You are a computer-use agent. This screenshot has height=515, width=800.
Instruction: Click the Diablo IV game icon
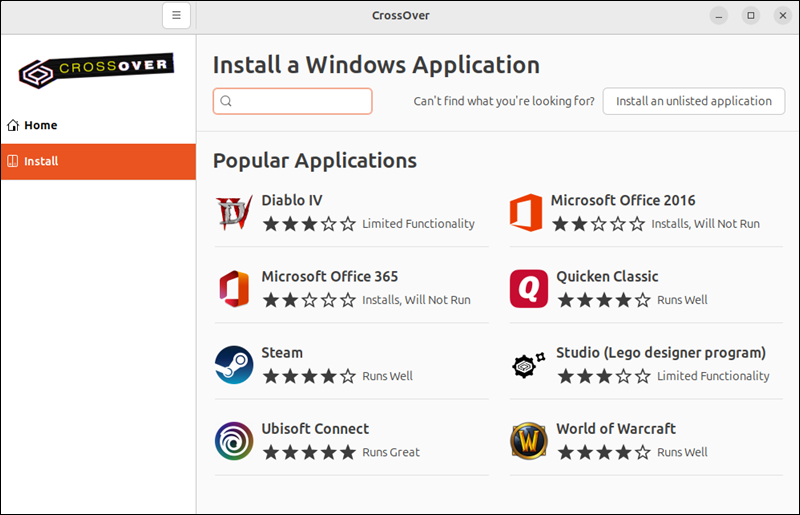pyautogui.click(x=234, y=213)
